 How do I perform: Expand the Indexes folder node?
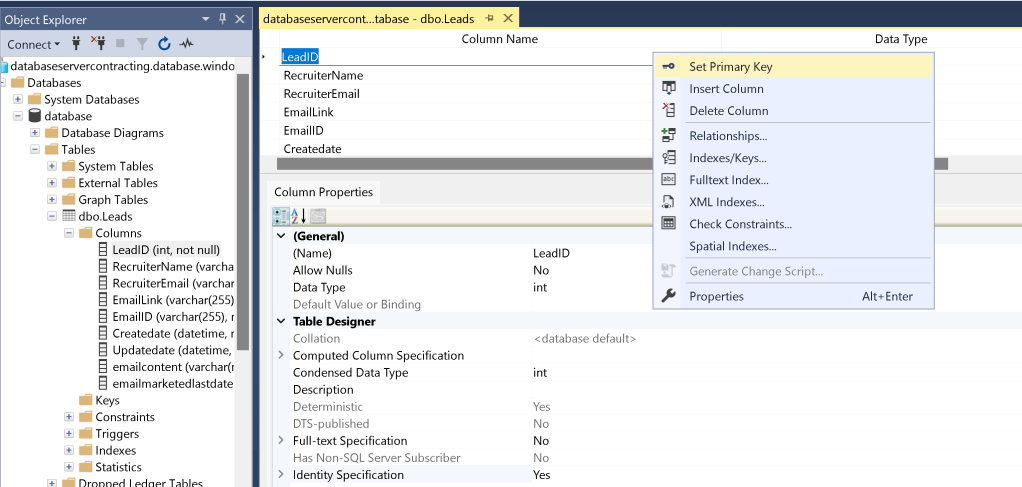[x=68, y=450]
